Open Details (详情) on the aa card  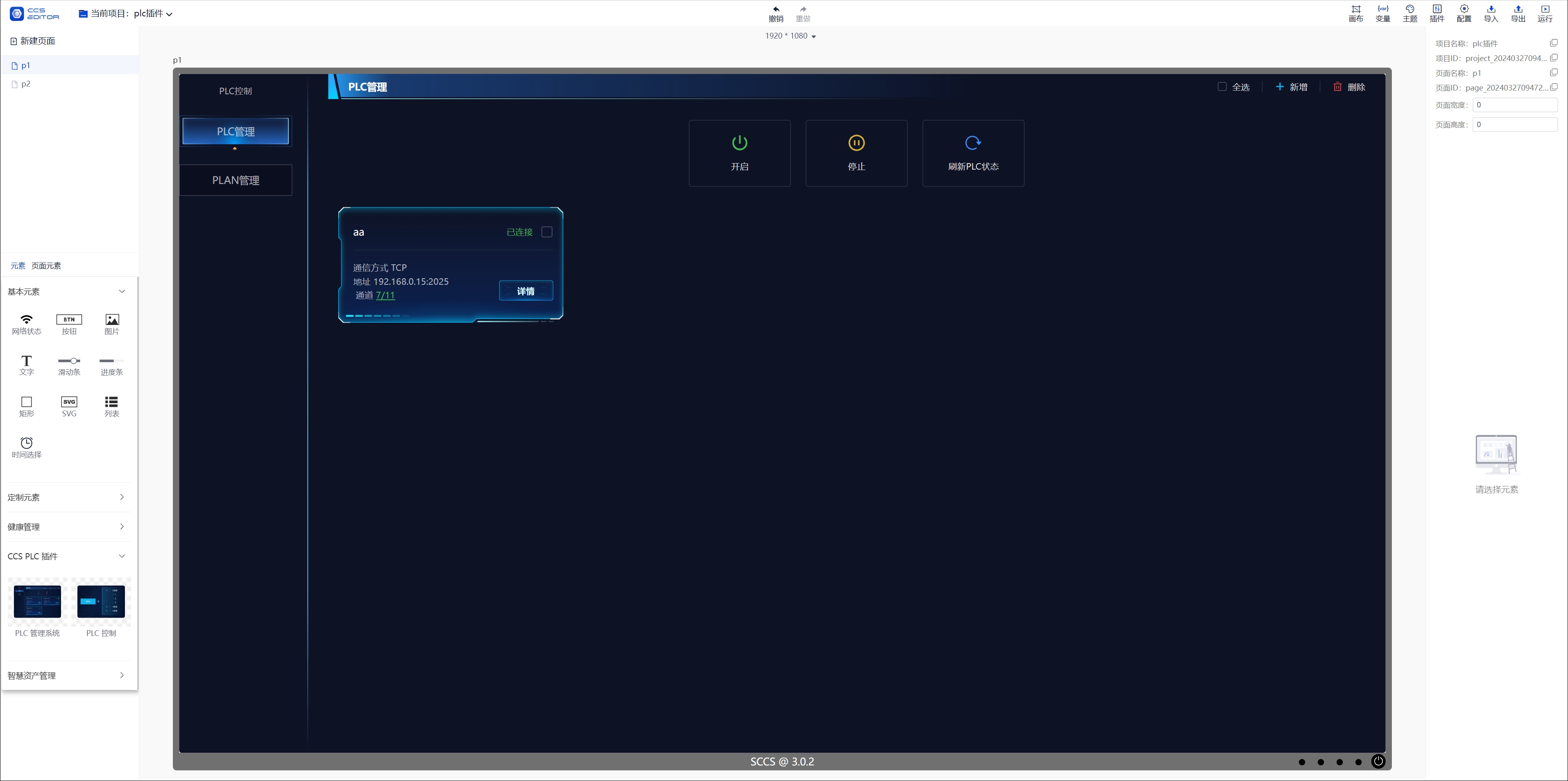coord(526,291)
